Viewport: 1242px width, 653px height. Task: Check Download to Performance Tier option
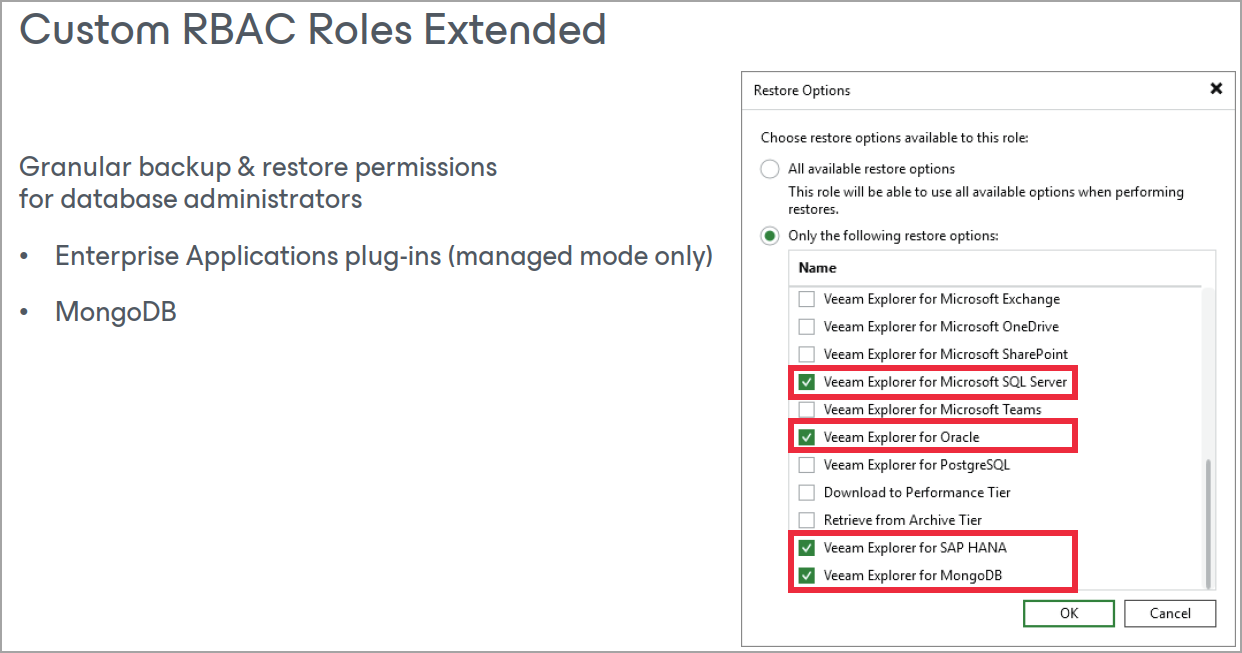pyautogui.click(x=807, y=493)
